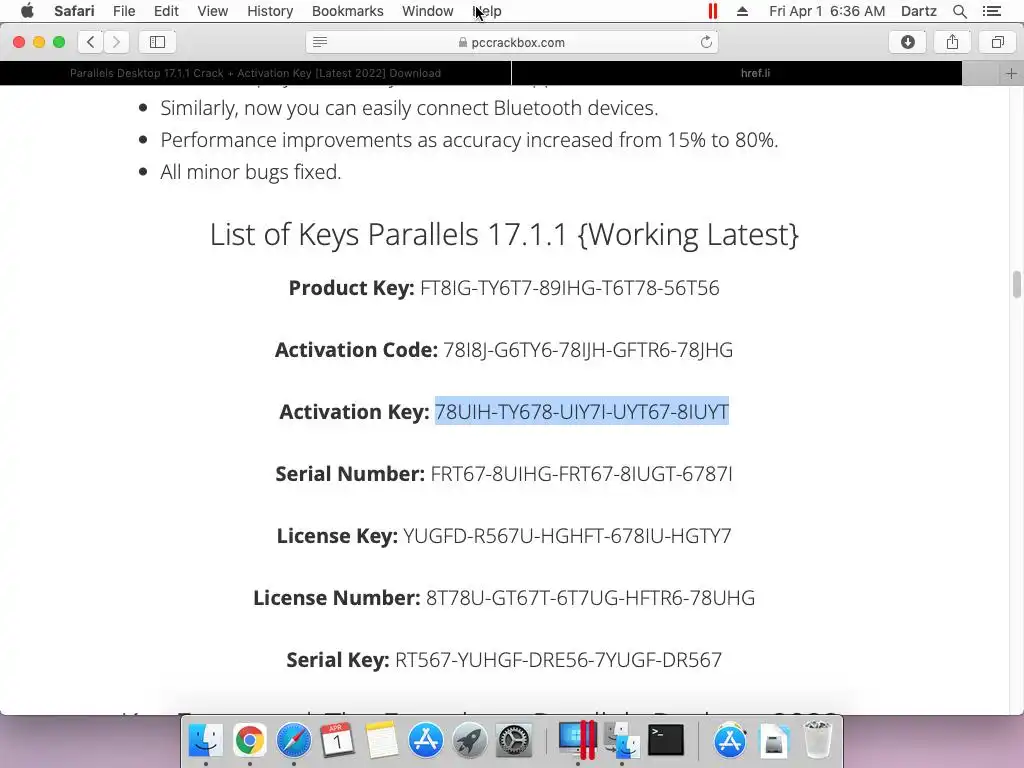1024x768 pixels.
Task: Open the Bookmarks menu
Action: pyautogui.click(x=347, y=11)
